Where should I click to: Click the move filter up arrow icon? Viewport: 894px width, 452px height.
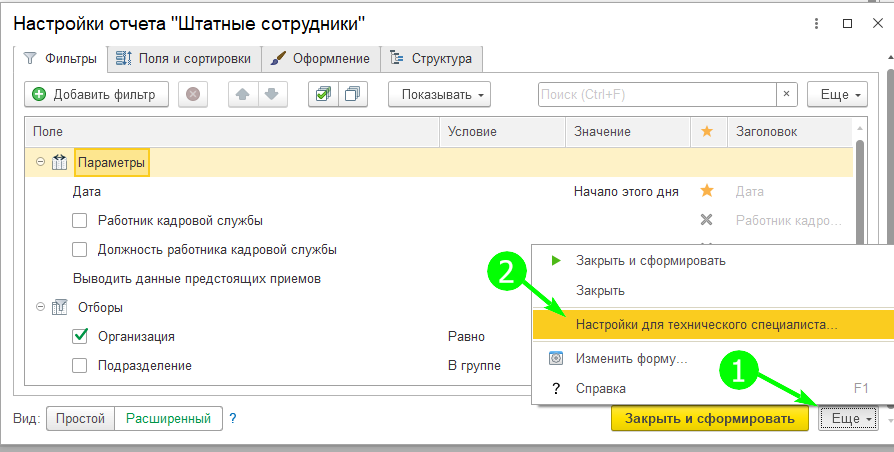[243, 95]
